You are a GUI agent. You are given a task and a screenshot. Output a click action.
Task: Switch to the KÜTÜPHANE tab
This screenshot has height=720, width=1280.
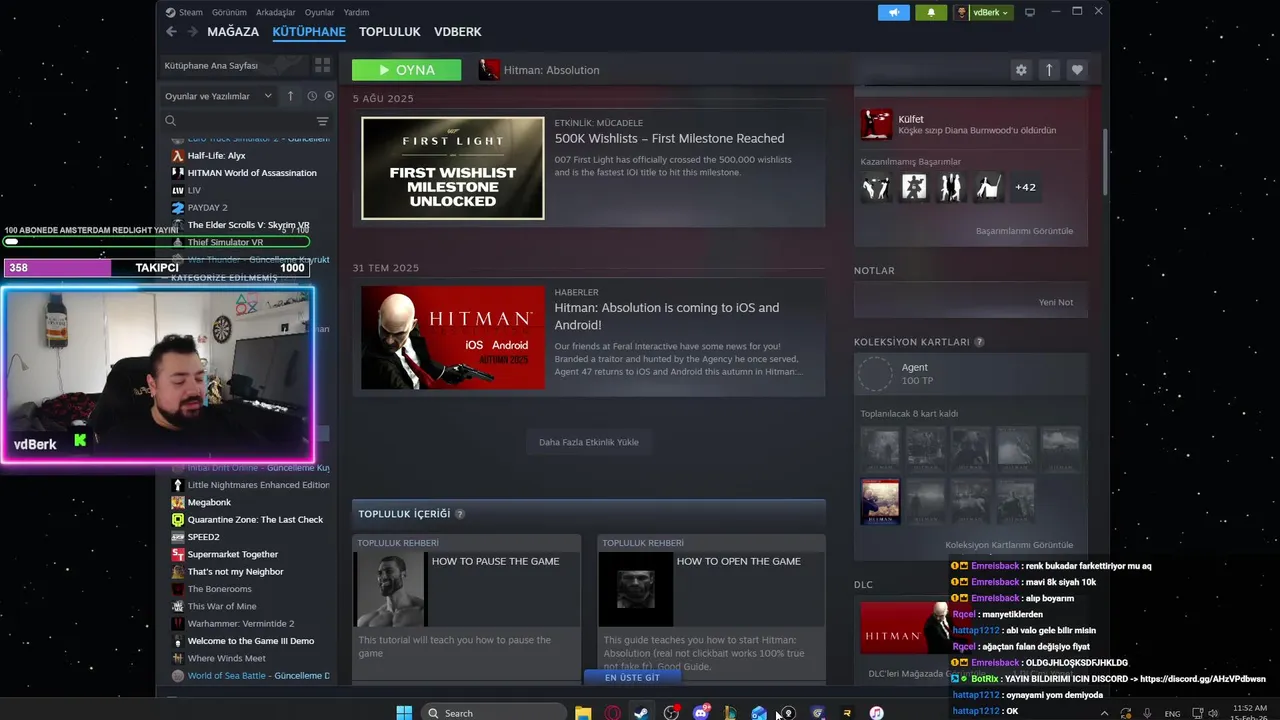tap(309, 32)
